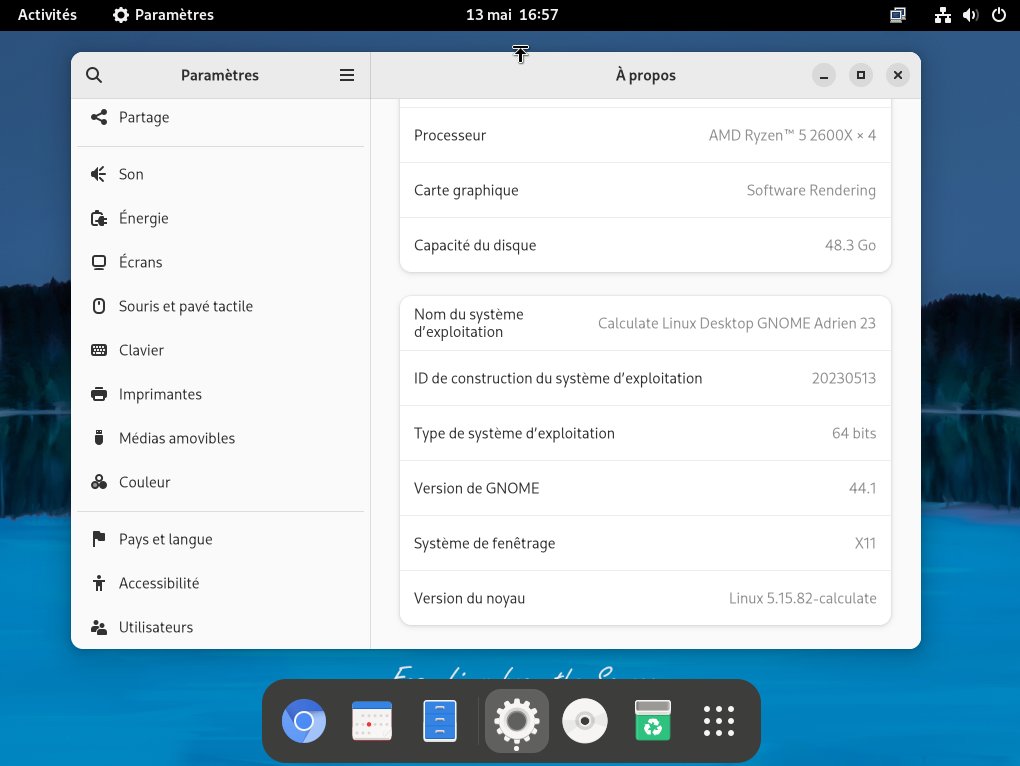
Task: Click the Linux 5.15.82-calculate value
Action: pos(803,598)
